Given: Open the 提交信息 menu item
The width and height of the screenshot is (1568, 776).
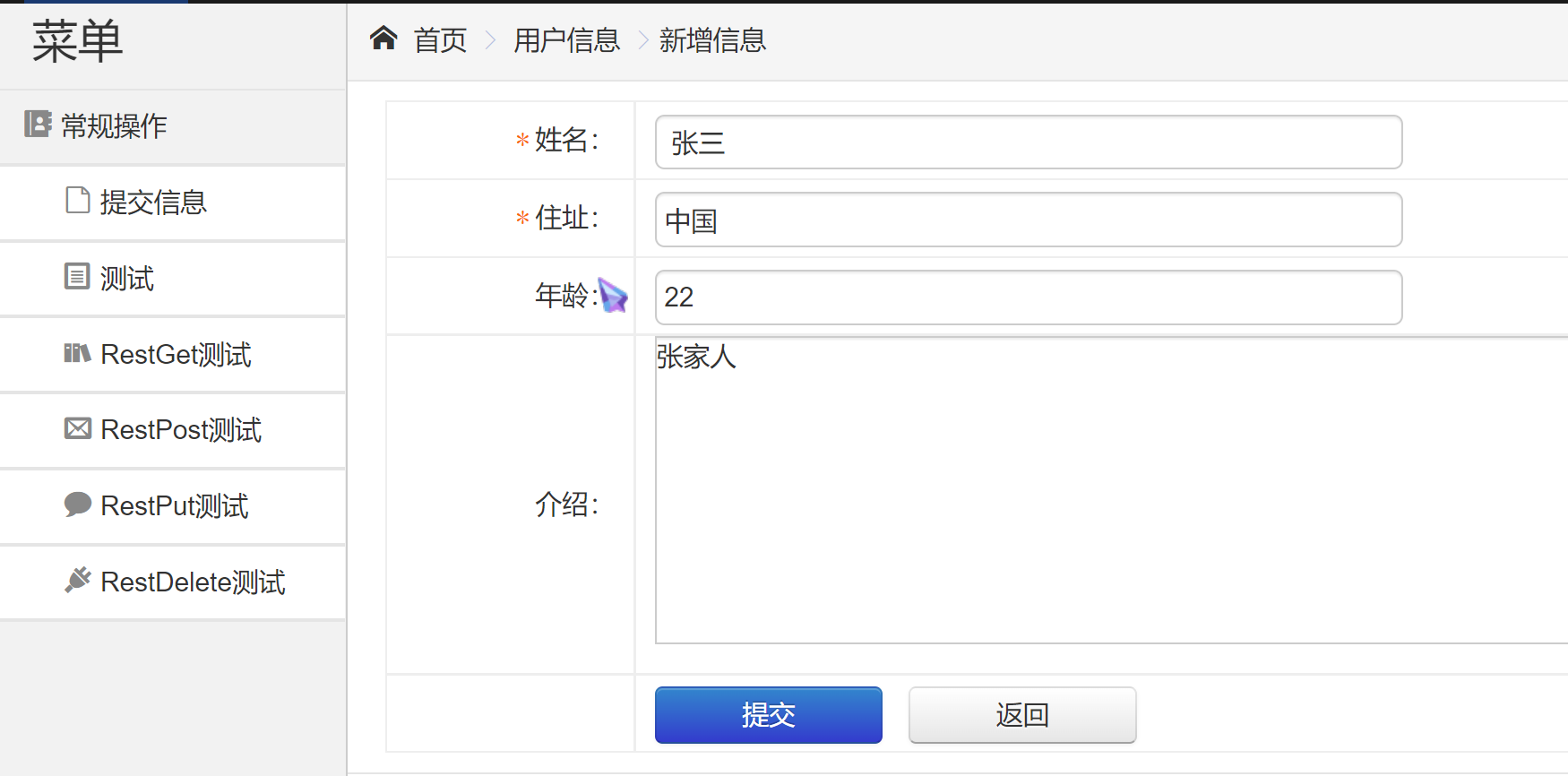Looking at the screenshot, I should click(x=173, y=203).
